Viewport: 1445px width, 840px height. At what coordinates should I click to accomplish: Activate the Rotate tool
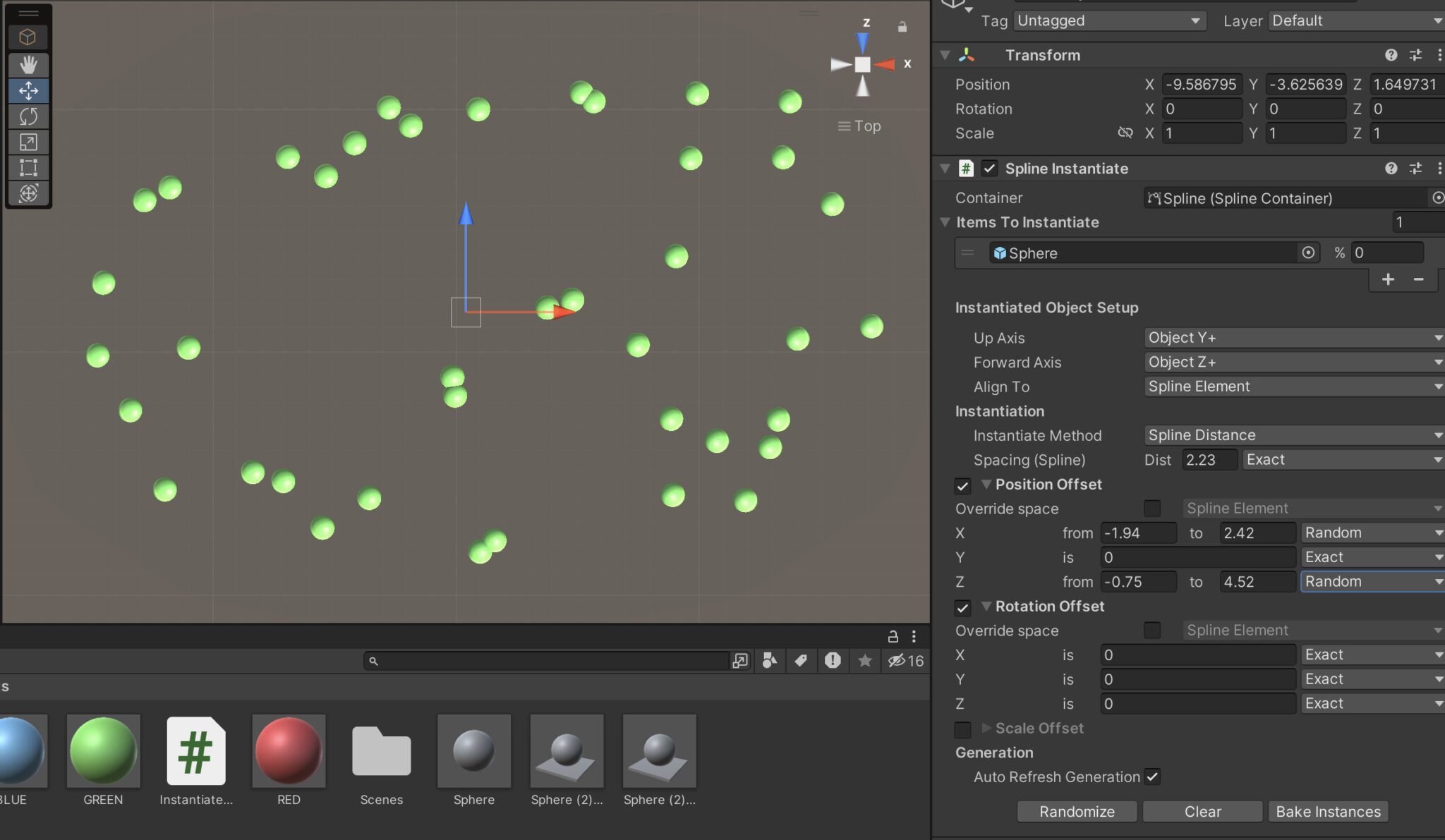click(x=28, y=116)
